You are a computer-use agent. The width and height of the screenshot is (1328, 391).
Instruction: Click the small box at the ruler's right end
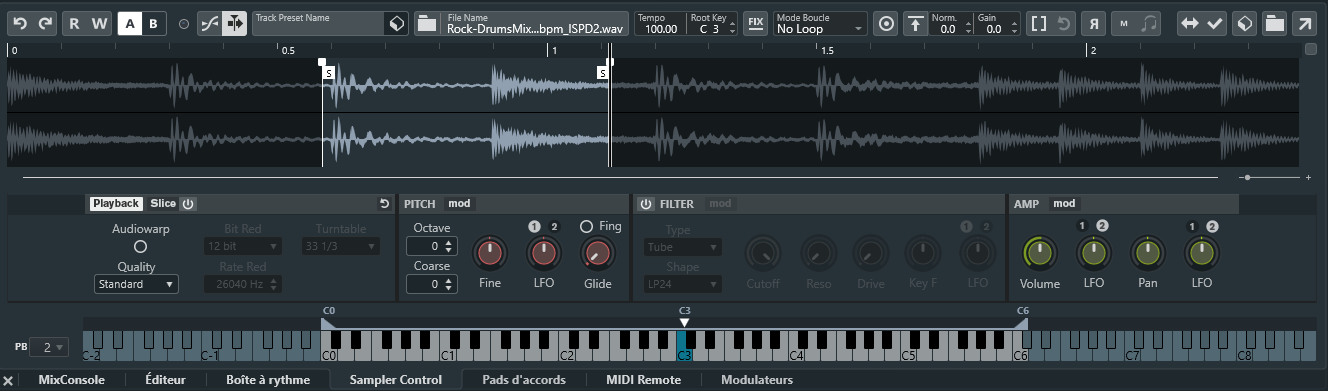tap(1311, 48)
